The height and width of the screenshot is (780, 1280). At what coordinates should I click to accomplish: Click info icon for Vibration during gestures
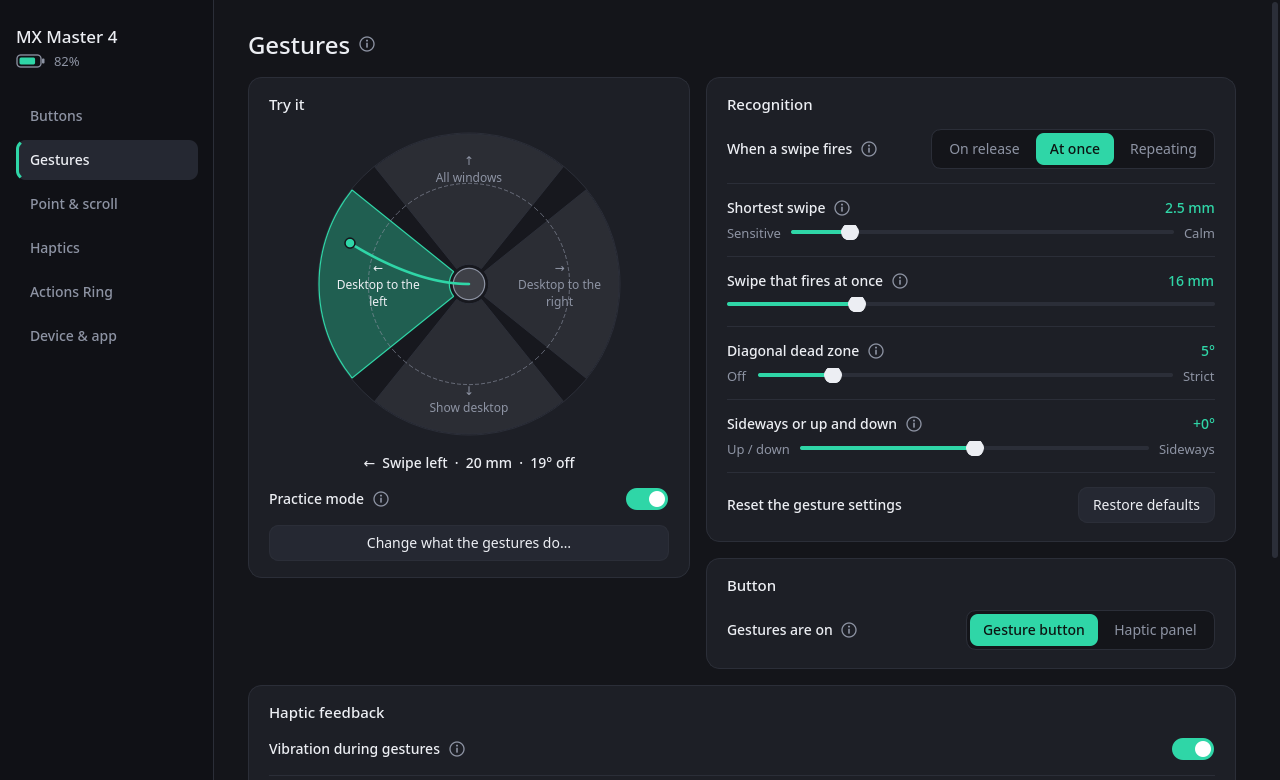coord(457,749)
